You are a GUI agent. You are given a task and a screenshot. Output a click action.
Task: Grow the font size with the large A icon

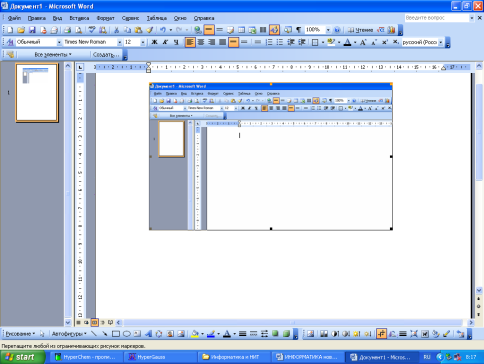pyautogui.click(x=363, y=42)
